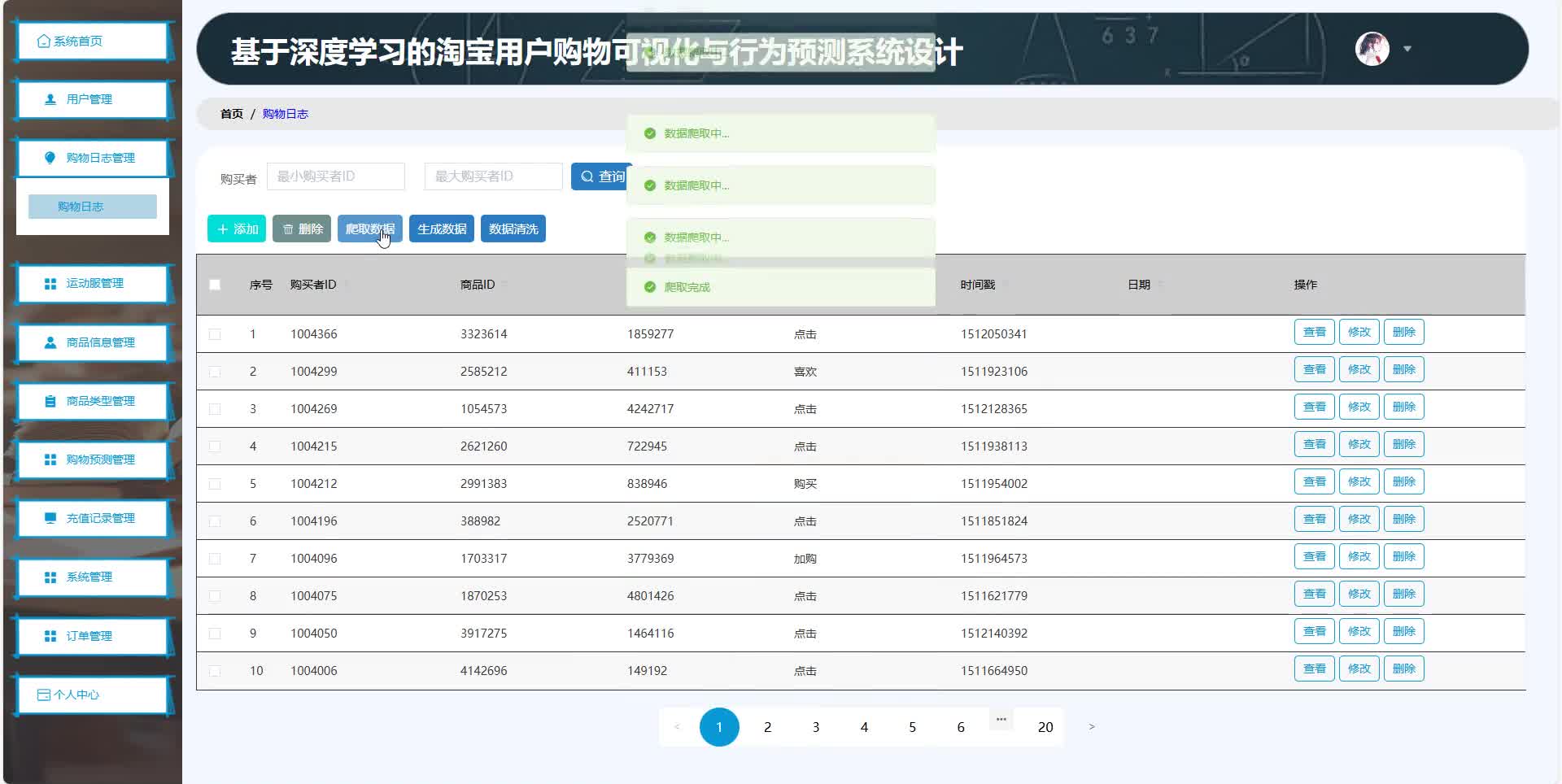Expand hidden pages via pagination ellipsis
1562x784 pixels.
1001,720
